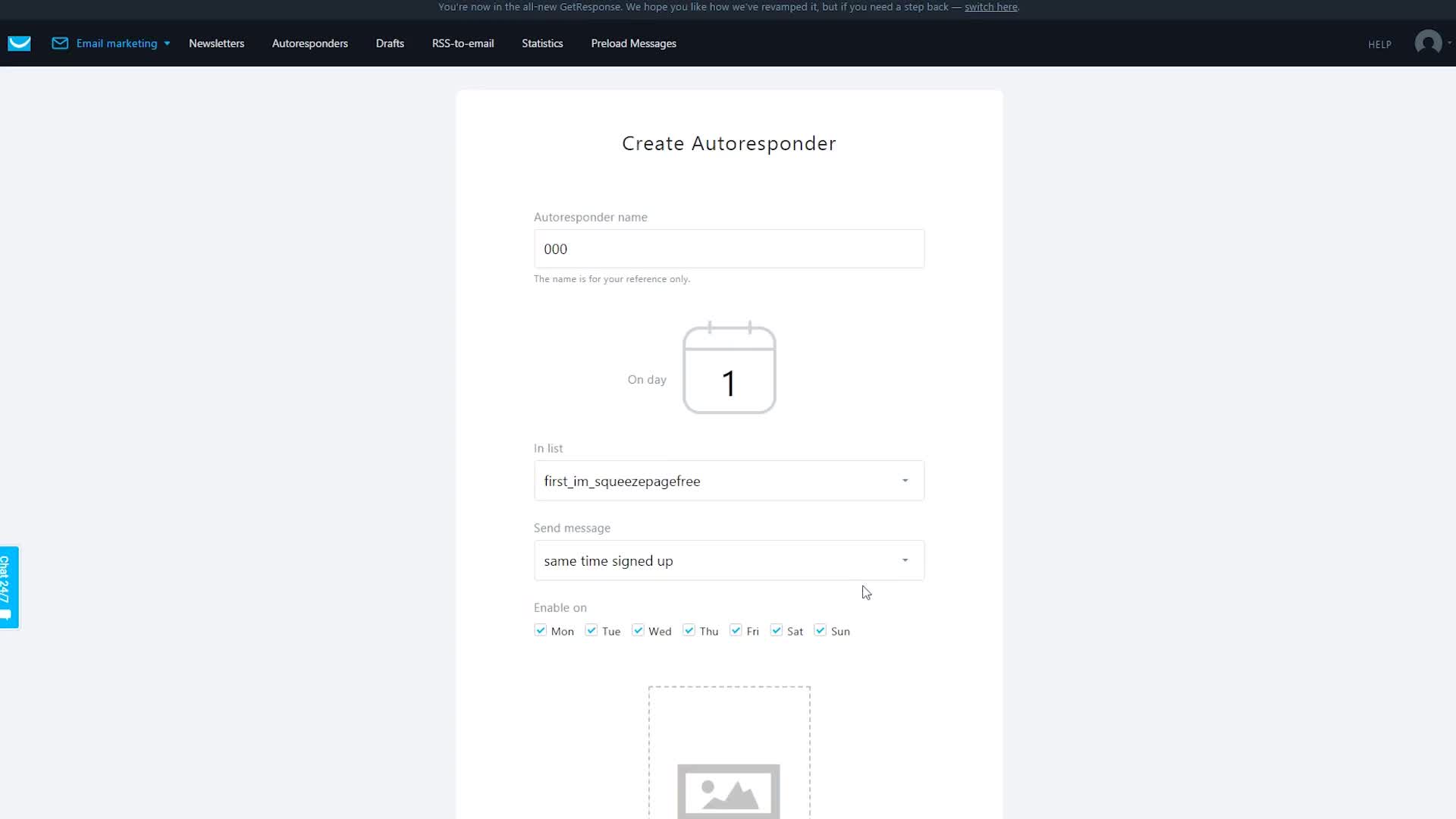Uncheck the Sun checkbox
The width and height of the screenshot is (1456, 819).
[x=820, y=630]
